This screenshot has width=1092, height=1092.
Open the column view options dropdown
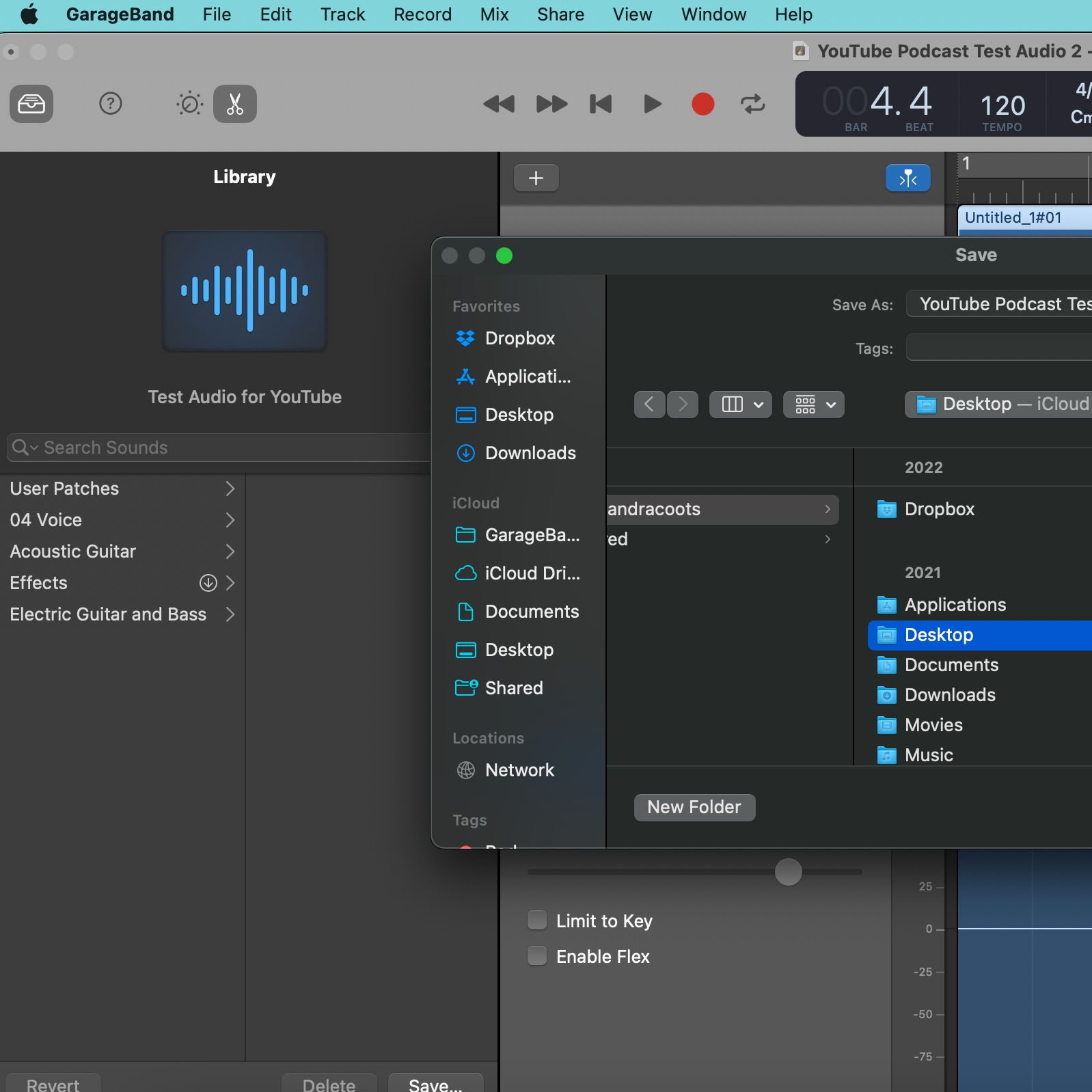click(741, 405)
